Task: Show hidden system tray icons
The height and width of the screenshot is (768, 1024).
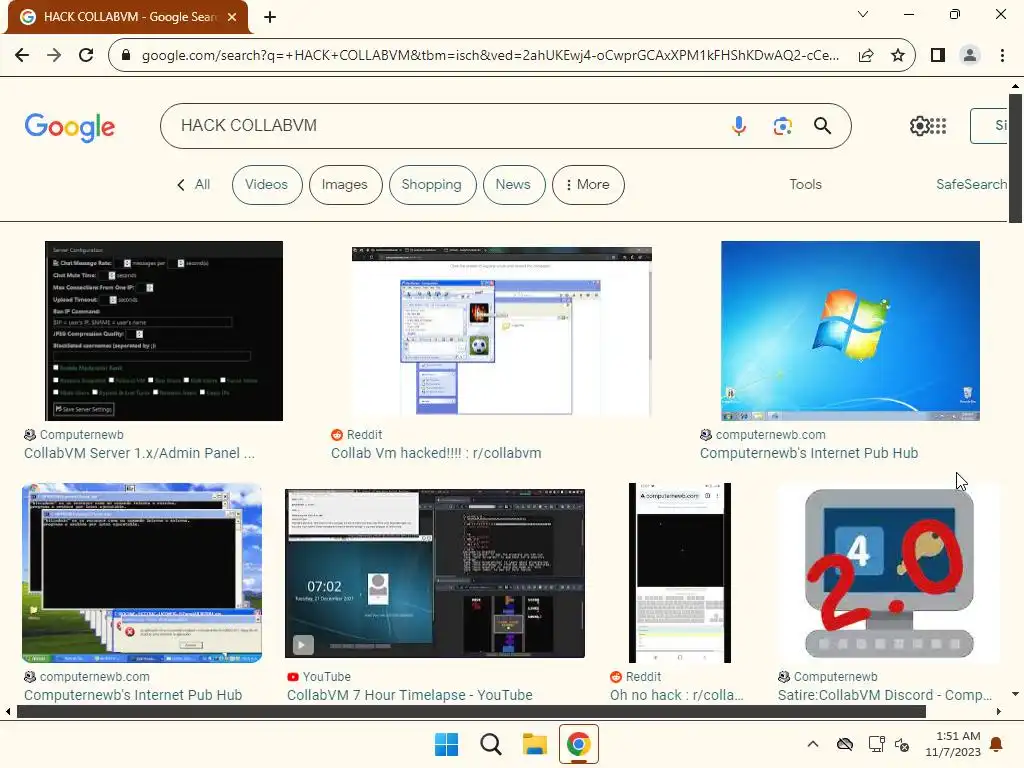Action: click(812, 744)
